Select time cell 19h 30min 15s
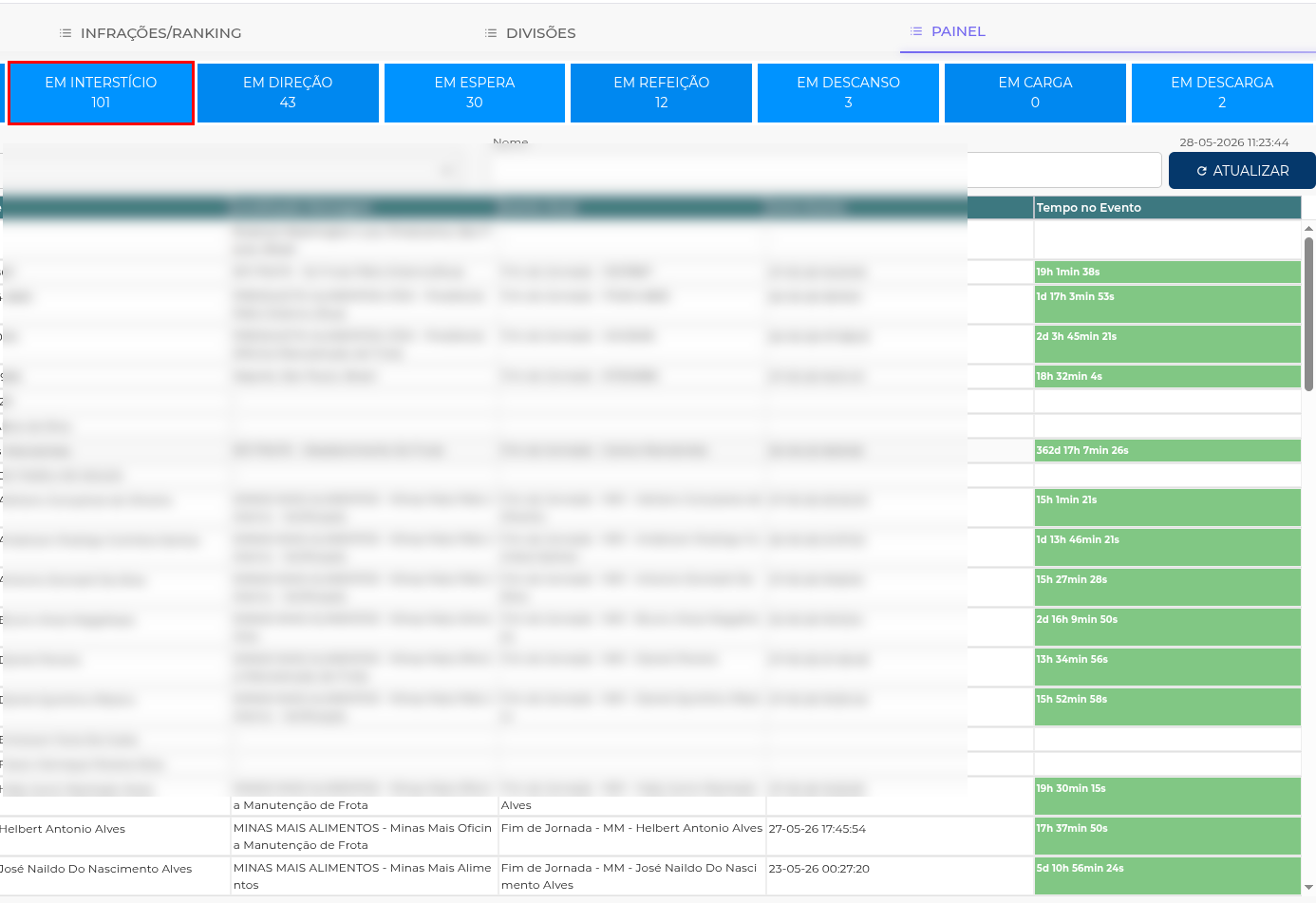 (x=1167, y=797)
